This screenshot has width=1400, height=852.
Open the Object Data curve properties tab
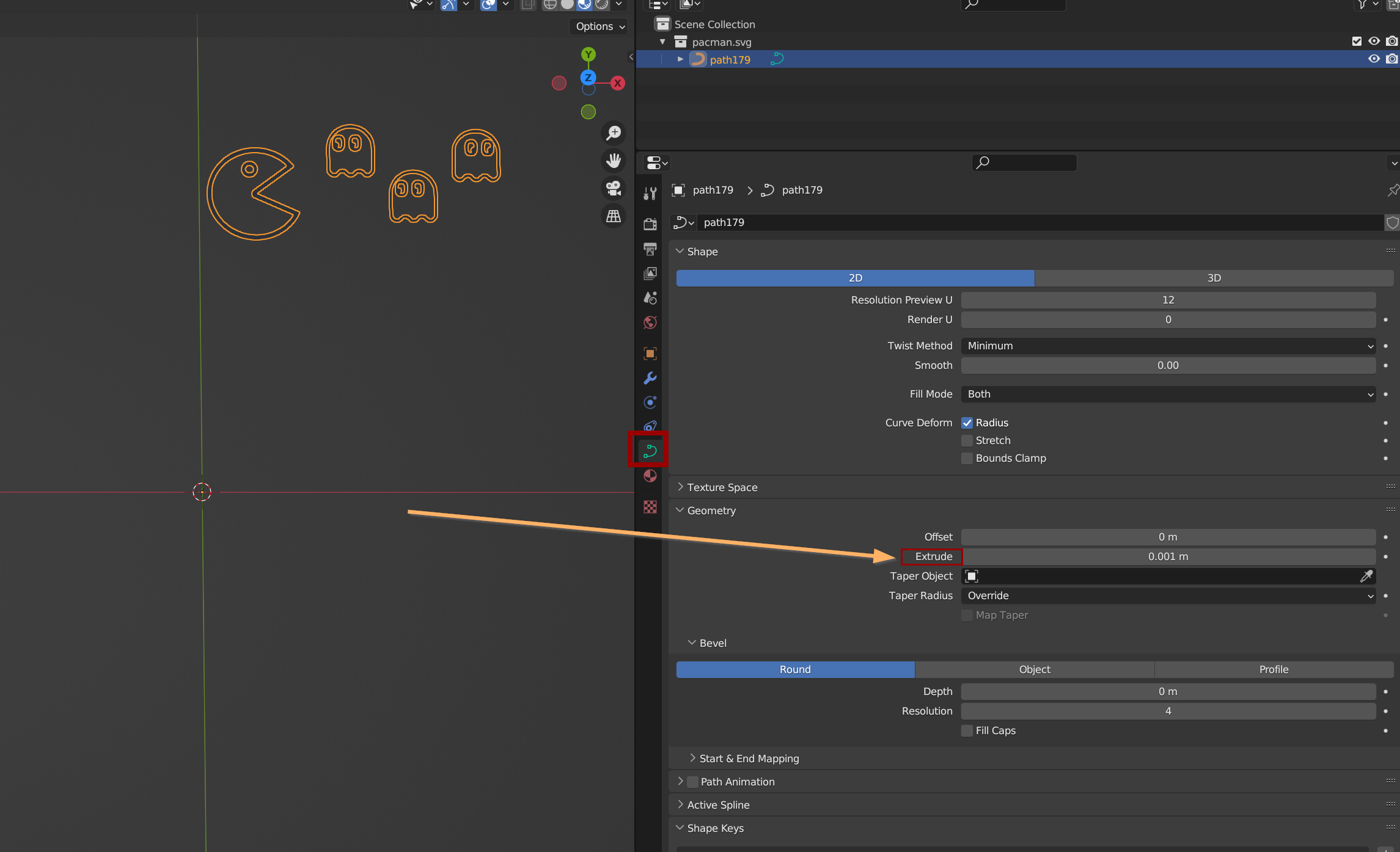(650, 451)
